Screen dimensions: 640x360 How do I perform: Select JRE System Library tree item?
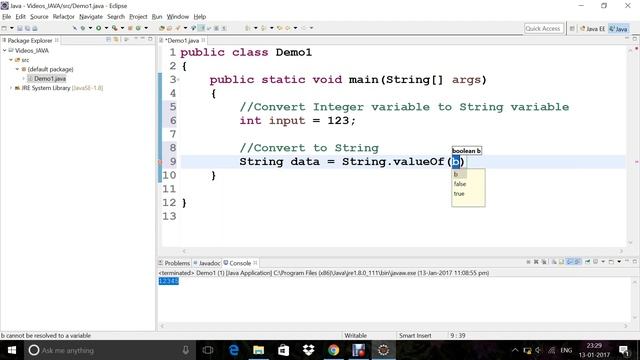coord(59,88)
